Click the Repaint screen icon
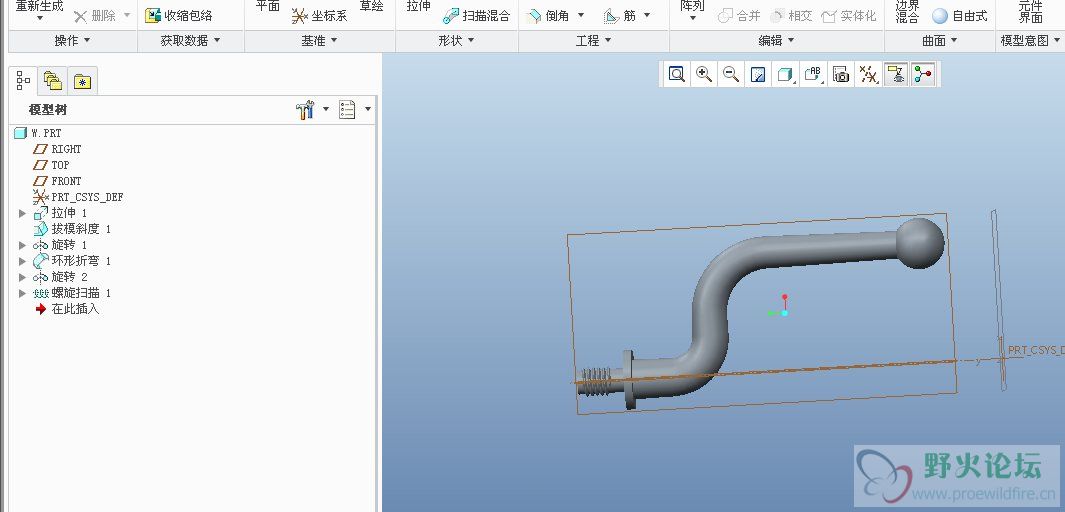 tap(758, 74)
